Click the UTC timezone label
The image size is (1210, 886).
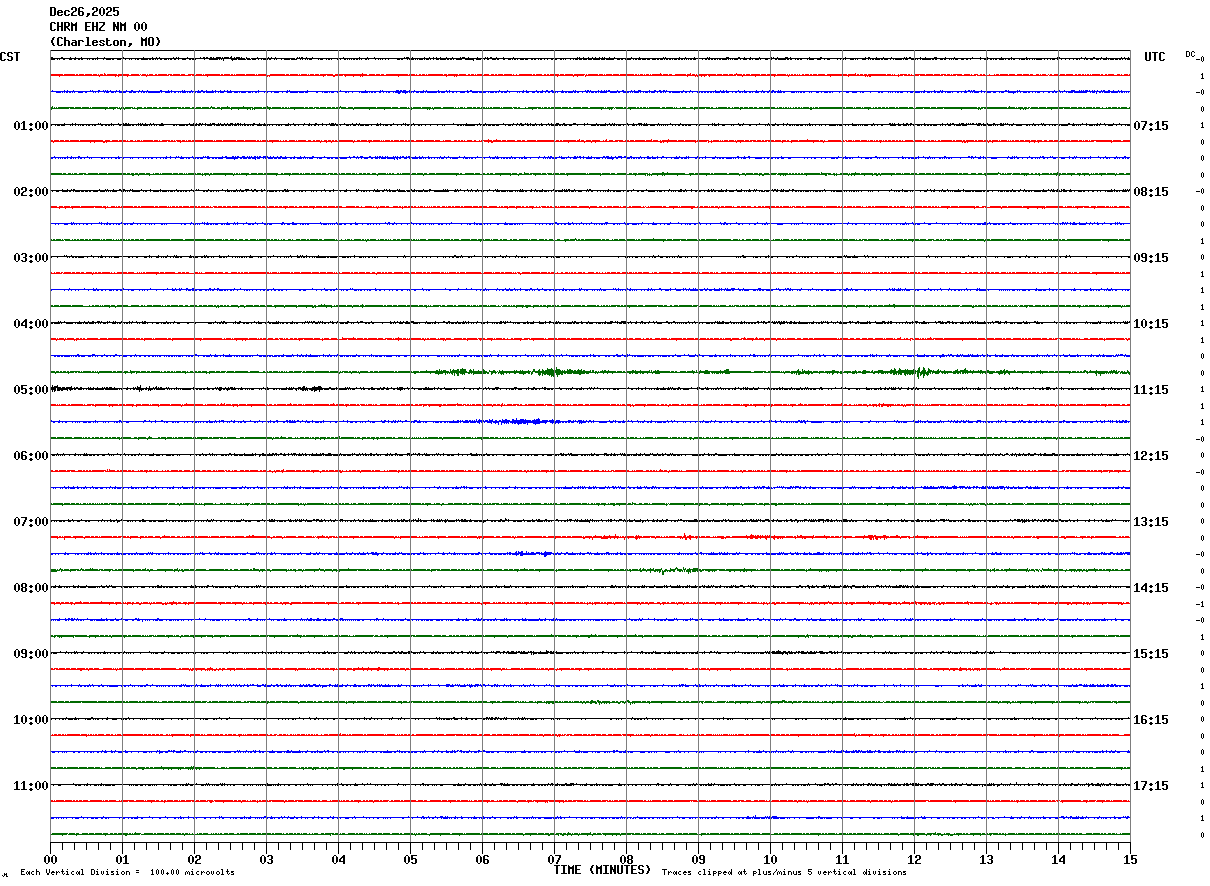tap(1155, 57)
